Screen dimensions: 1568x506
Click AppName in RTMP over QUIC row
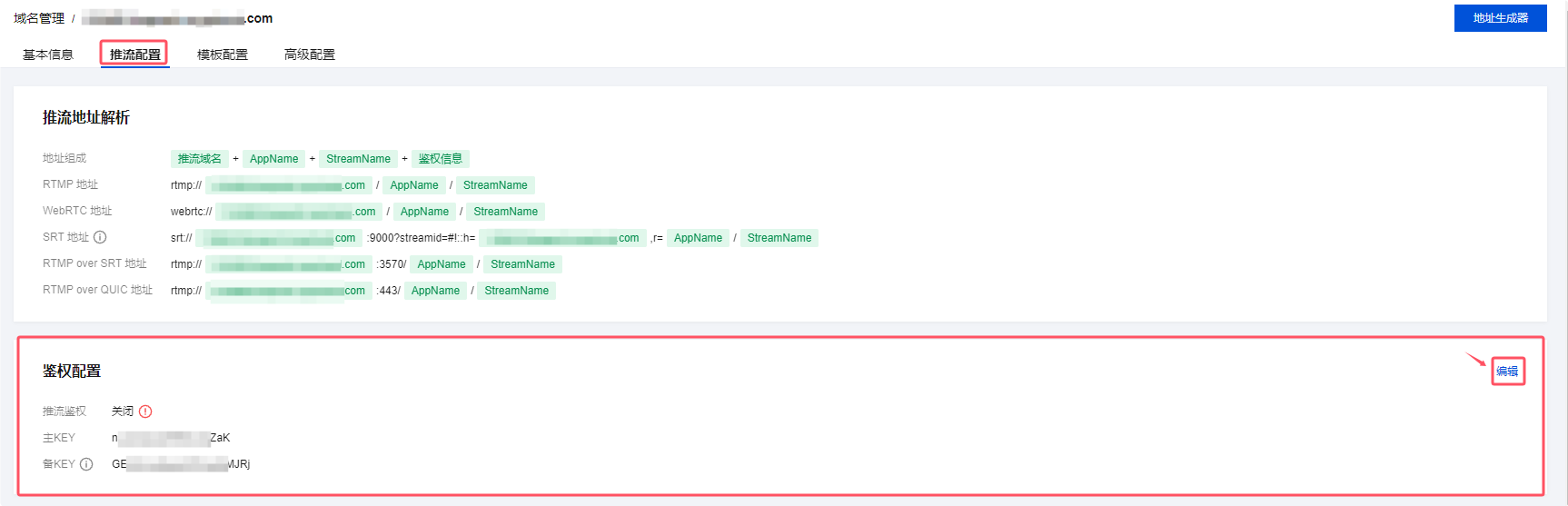(435, 291)
